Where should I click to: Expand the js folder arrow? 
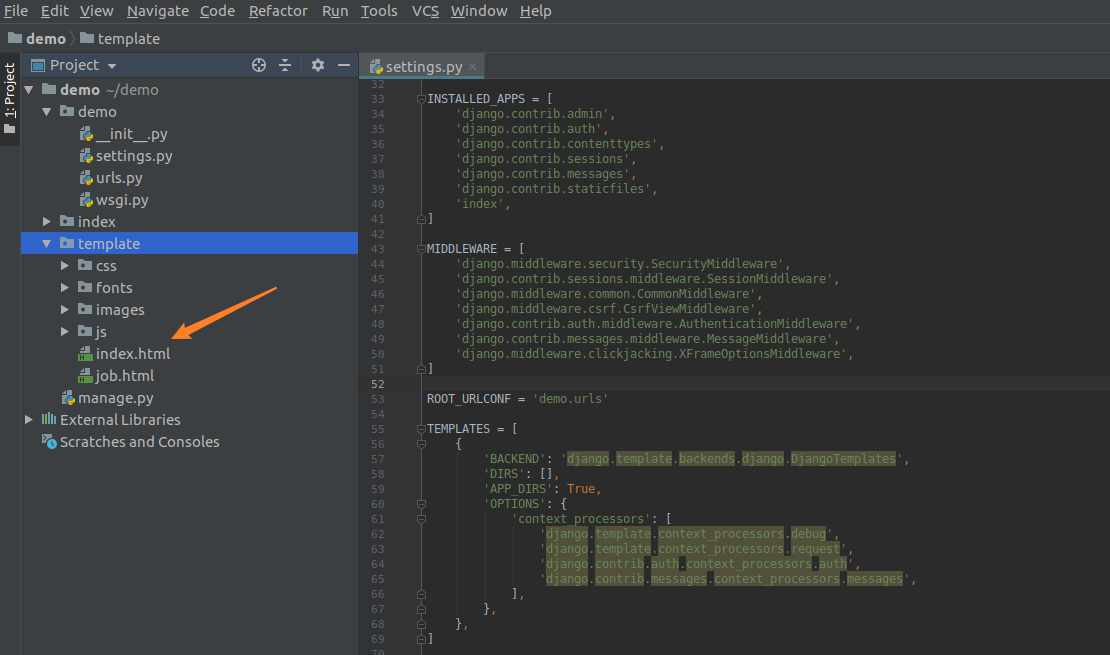tap(64, 331)
